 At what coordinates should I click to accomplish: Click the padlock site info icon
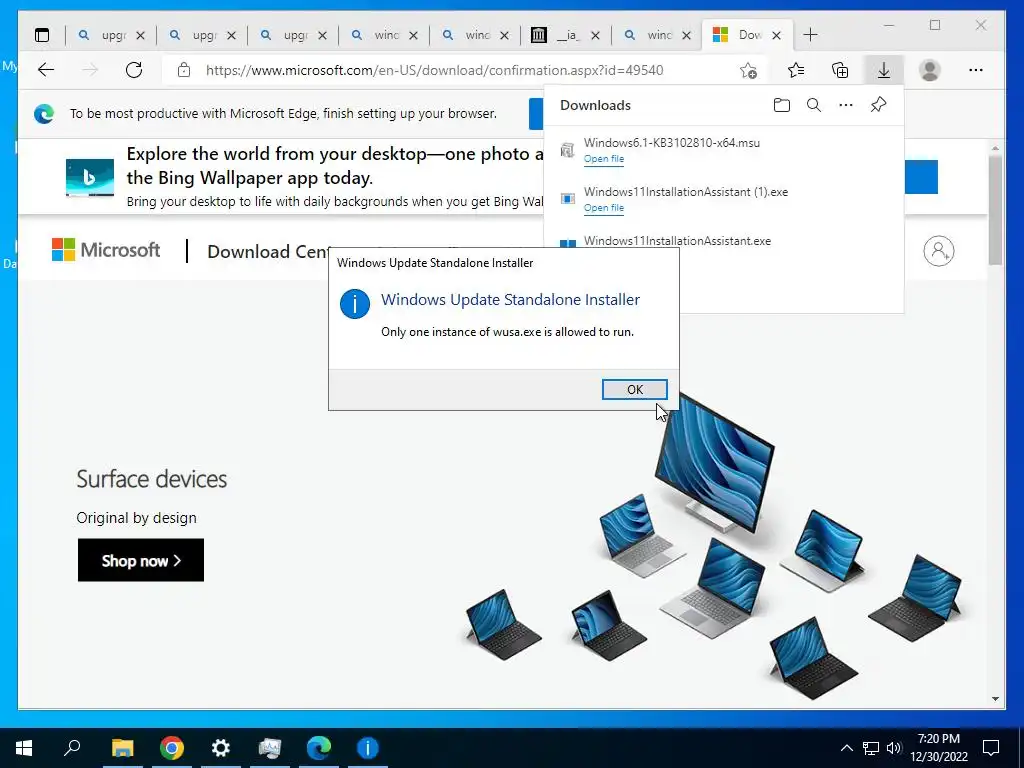(184, 70)
